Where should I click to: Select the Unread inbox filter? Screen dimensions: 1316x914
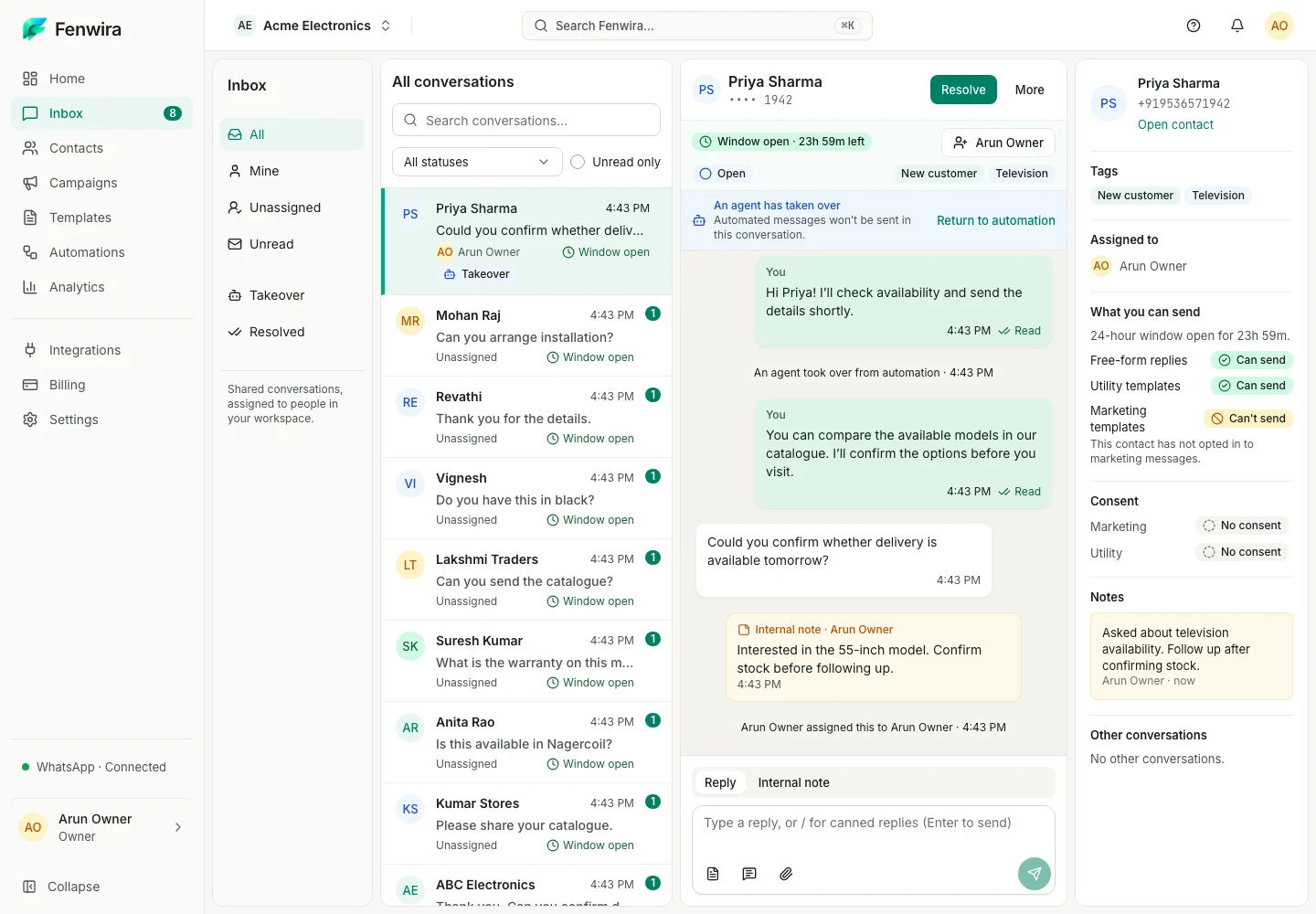pyautogui.click(x=292, y=244)
